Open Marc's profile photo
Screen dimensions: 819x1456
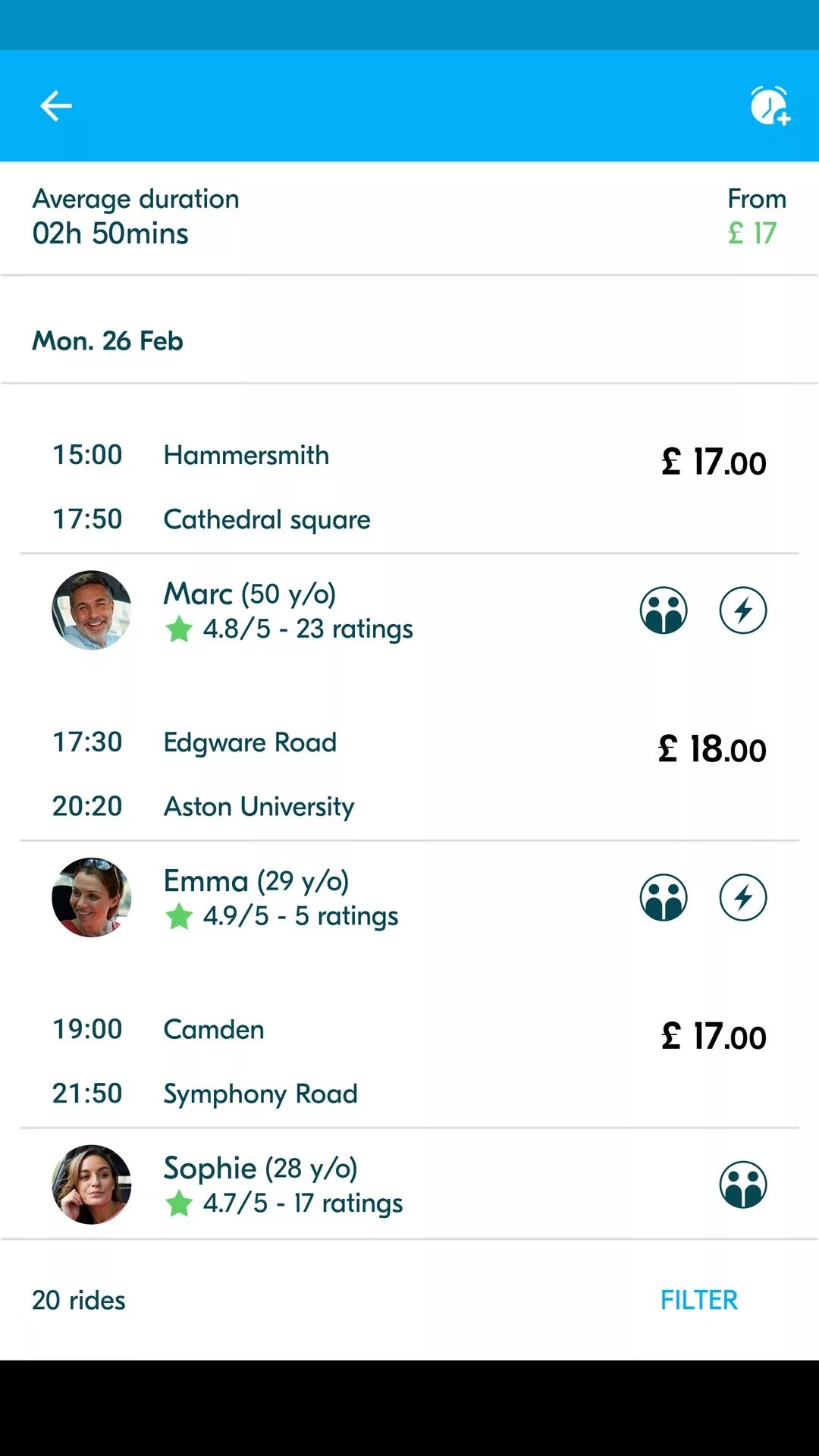click(92, 610)
